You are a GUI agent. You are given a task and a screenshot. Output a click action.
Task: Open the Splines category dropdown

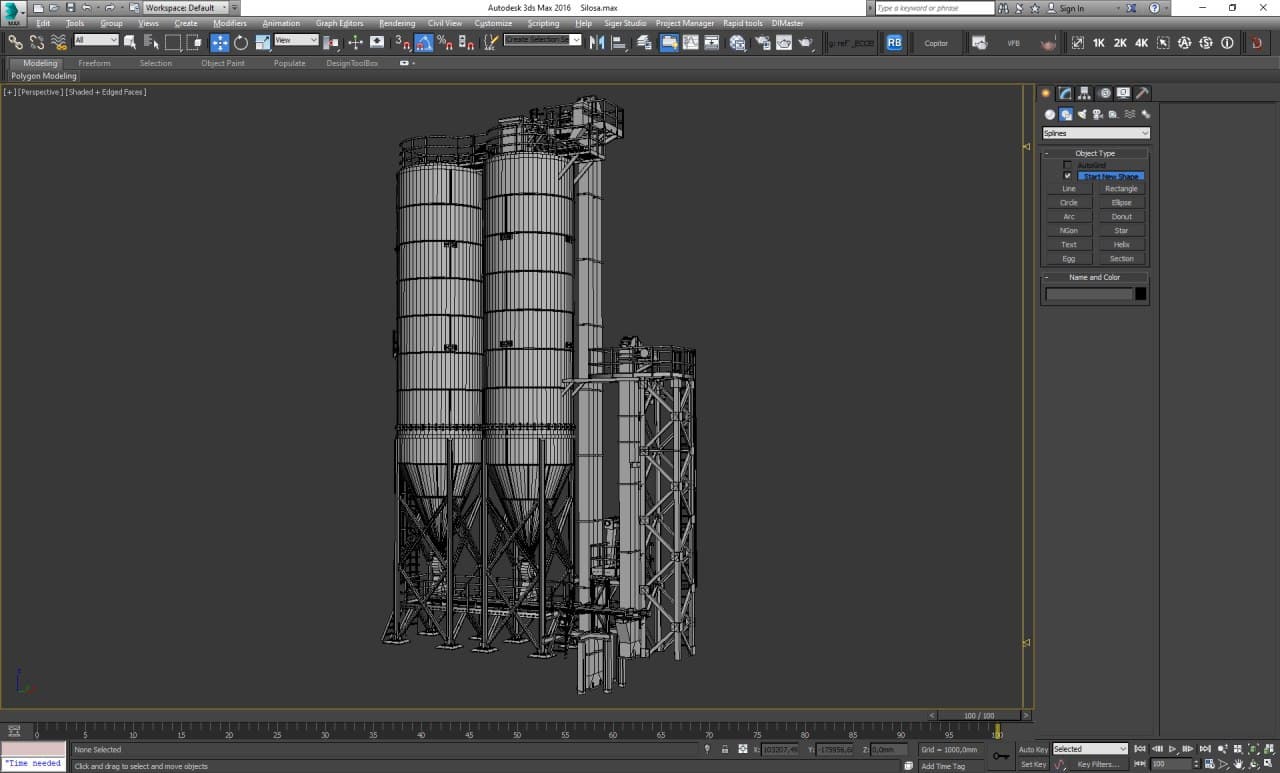1096,133
